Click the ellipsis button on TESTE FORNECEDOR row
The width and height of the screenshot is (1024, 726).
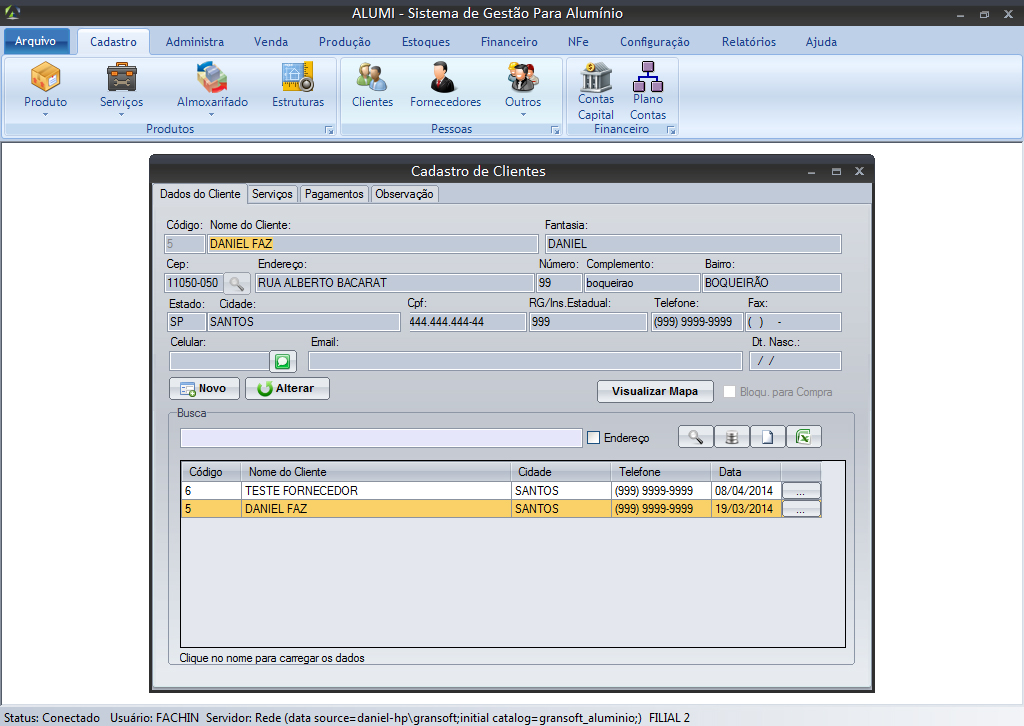tap(801, 491)
